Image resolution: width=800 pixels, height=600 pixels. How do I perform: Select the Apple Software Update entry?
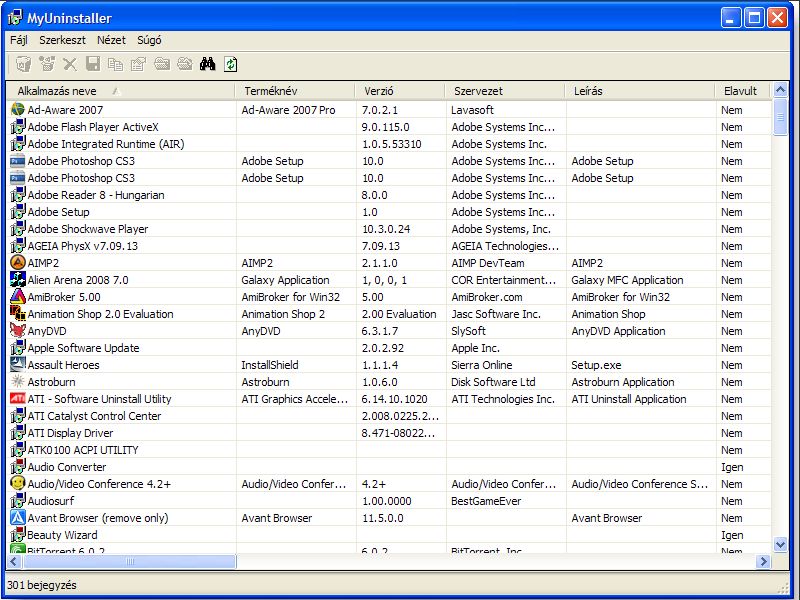tap(83, 348)
